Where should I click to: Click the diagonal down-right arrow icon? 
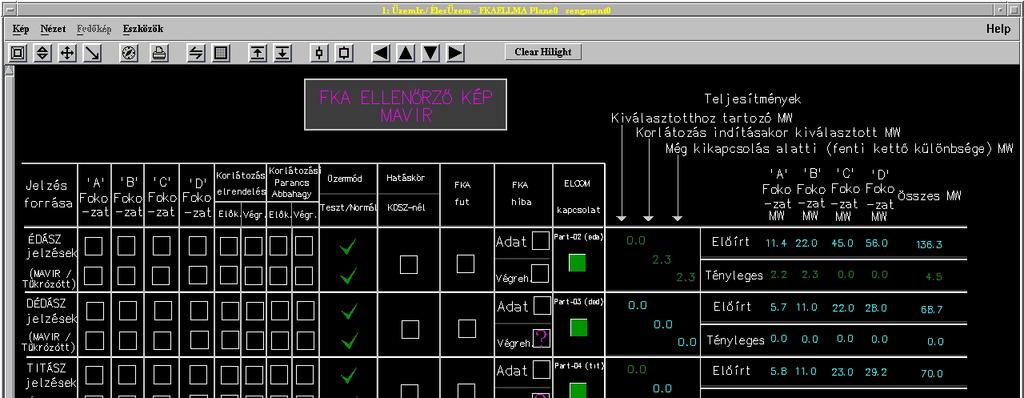click(x=93, y=53)
